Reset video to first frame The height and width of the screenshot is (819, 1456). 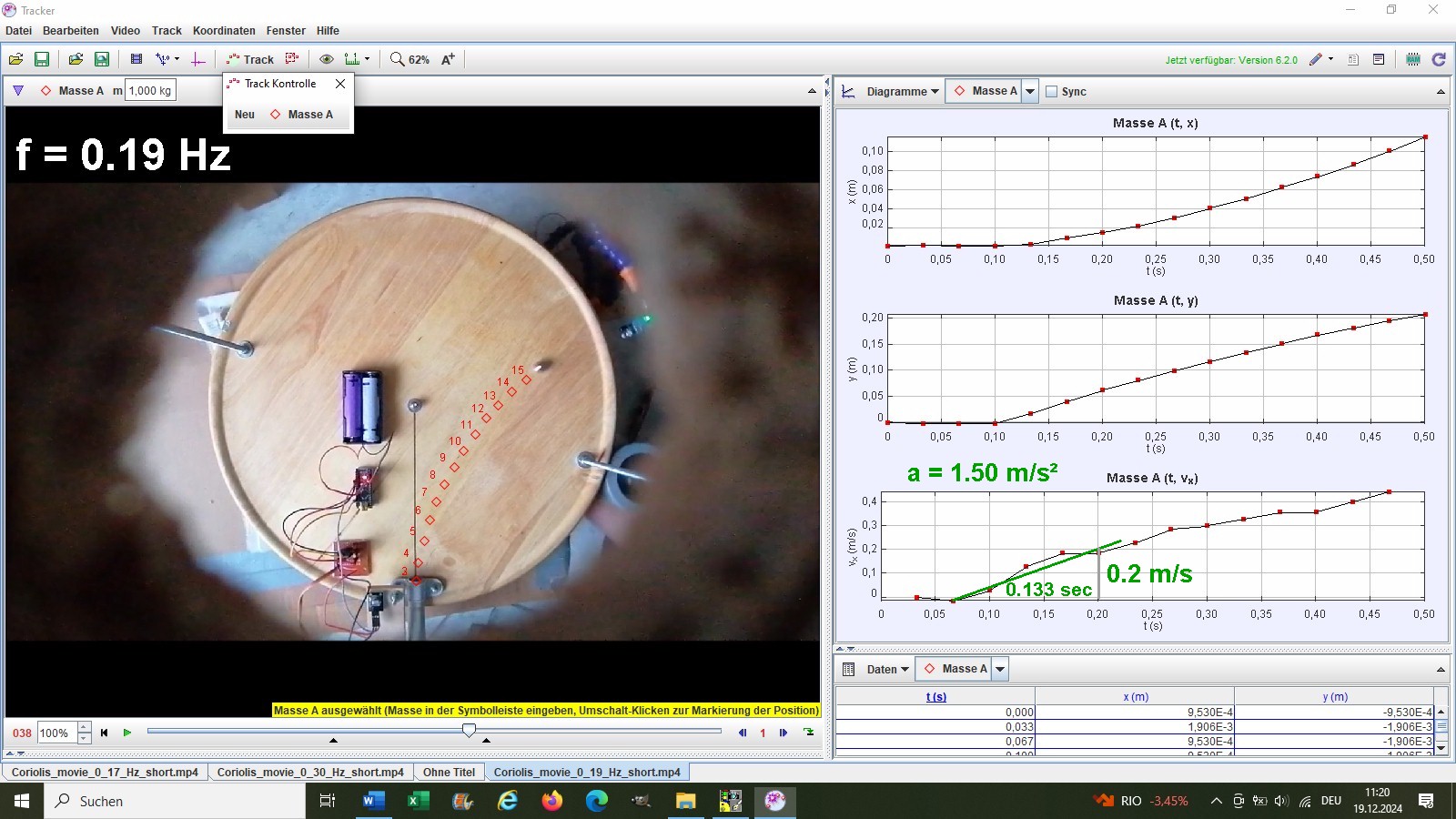(x=104, y=733)
